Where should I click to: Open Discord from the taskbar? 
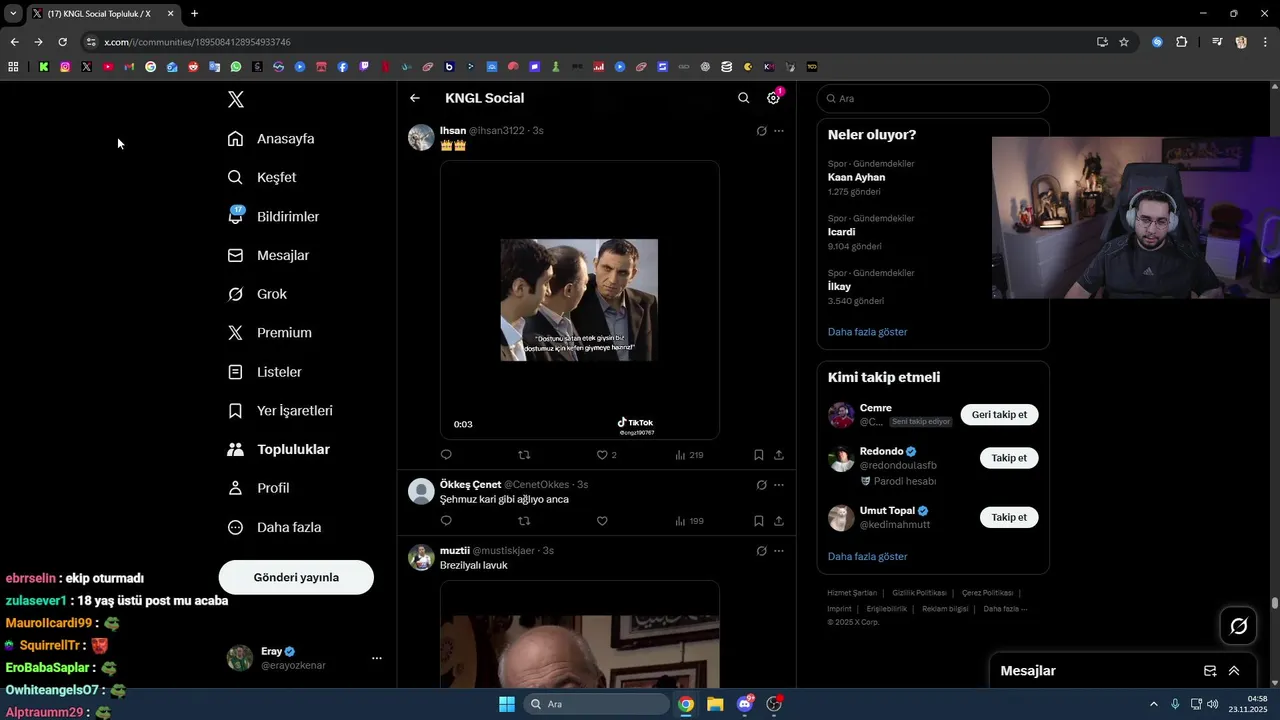coord(745,704)
